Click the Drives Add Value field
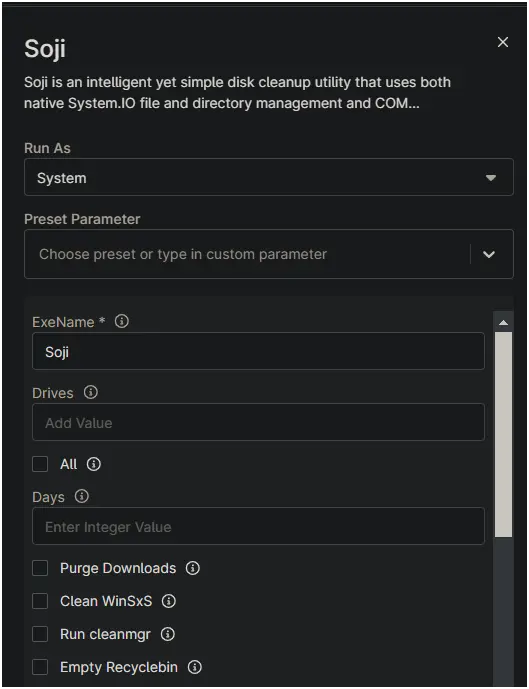 [258, 422]
